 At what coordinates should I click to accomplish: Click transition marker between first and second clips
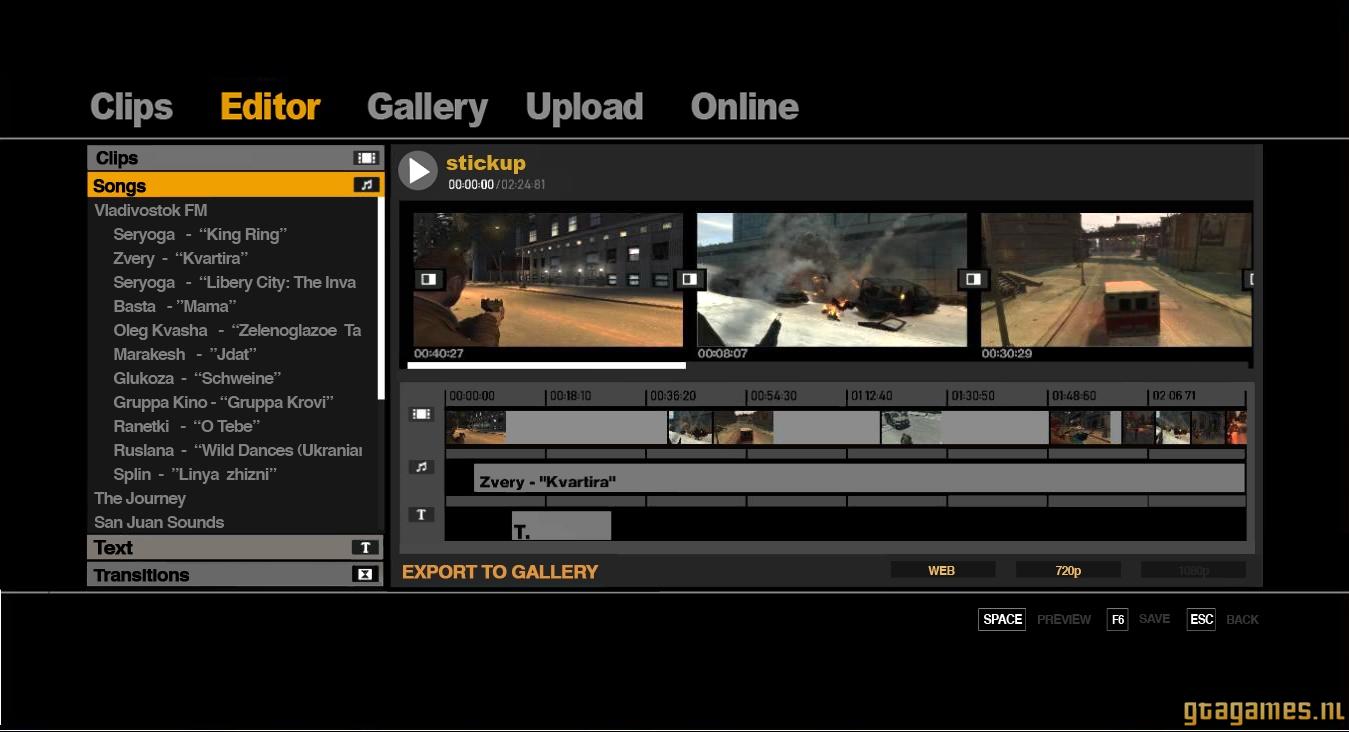689,279
